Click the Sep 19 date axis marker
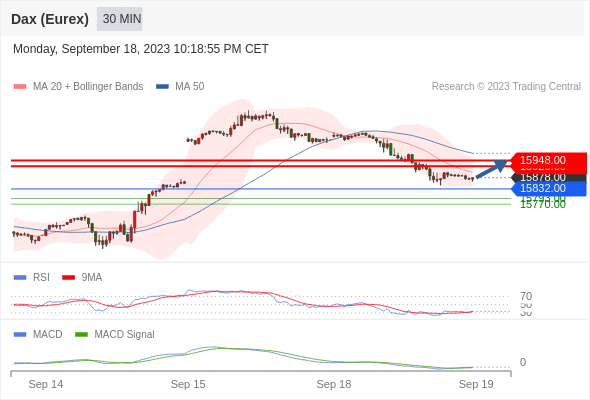This screenshot has width=590, height=400. (476, 384)
